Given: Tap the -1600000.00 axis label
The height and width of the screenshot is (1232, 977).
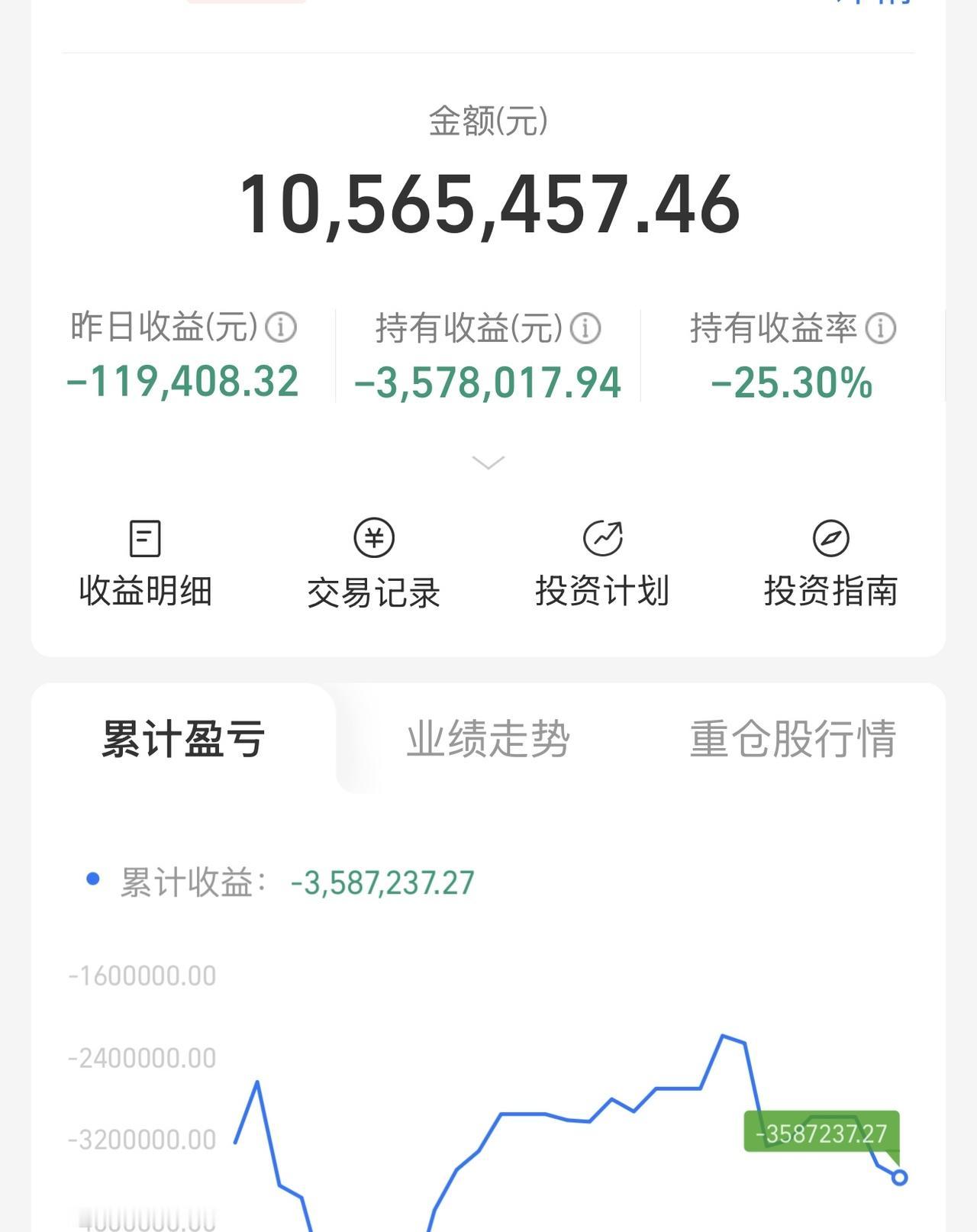Looking at the screenshot, I should pyautogui.click(x=142, y=976).
